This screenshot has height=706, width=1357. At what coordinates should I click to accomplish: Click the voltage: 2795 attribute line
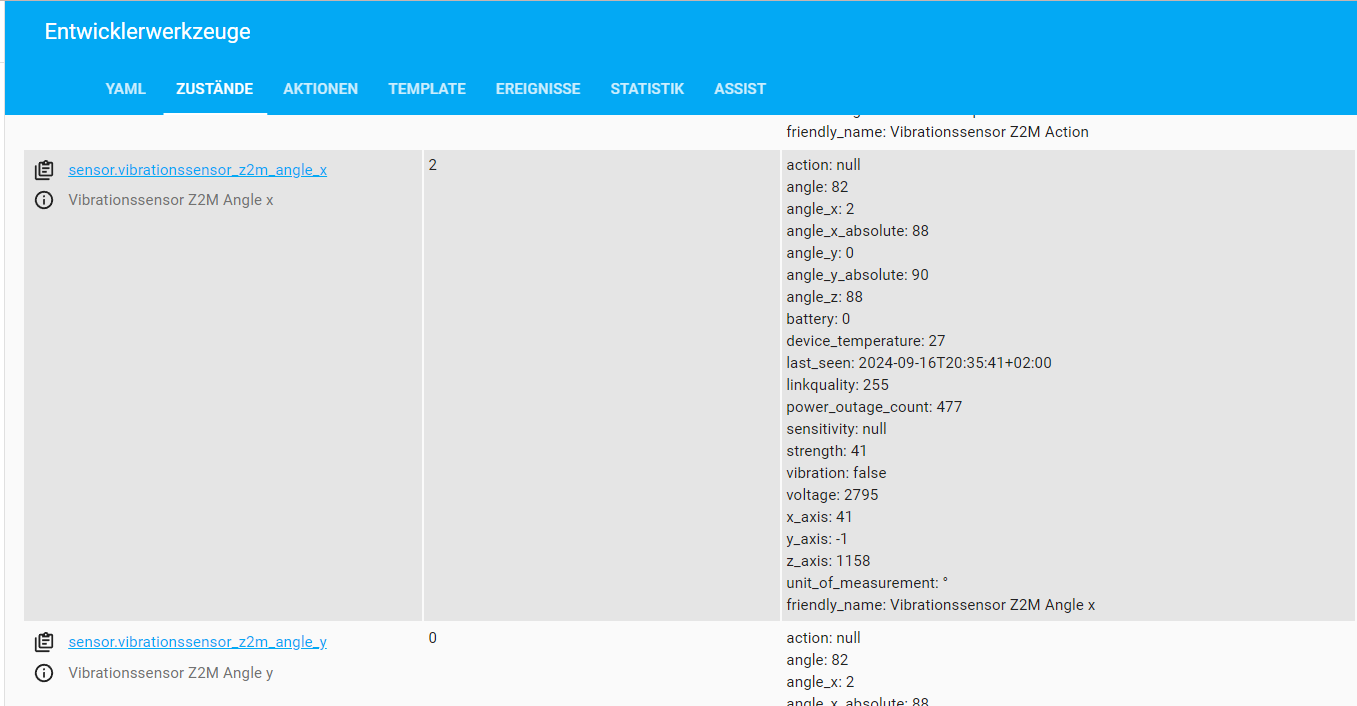[x=832, y=495]
